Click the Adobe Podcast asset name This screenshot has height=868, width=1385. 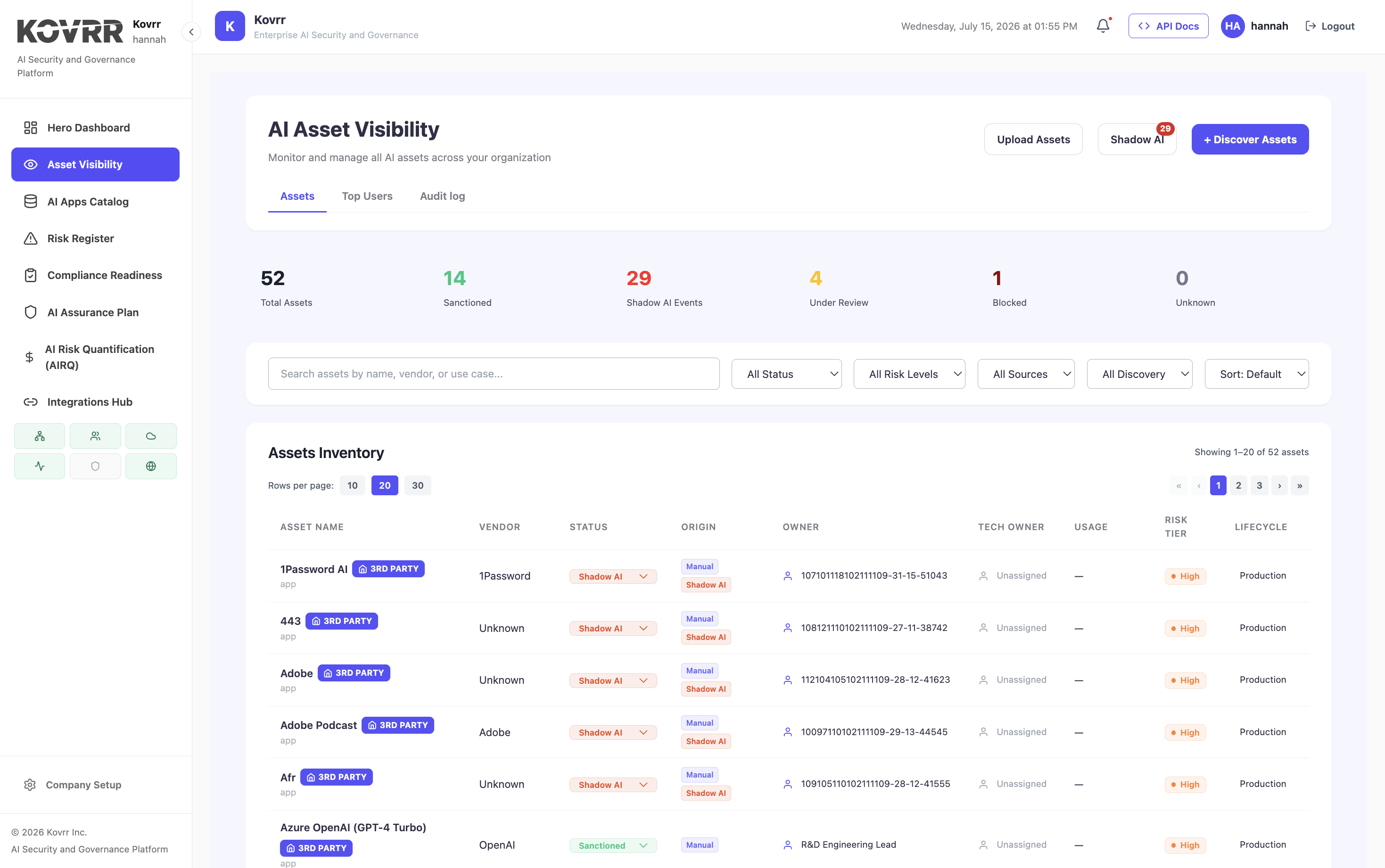(319, 725)
